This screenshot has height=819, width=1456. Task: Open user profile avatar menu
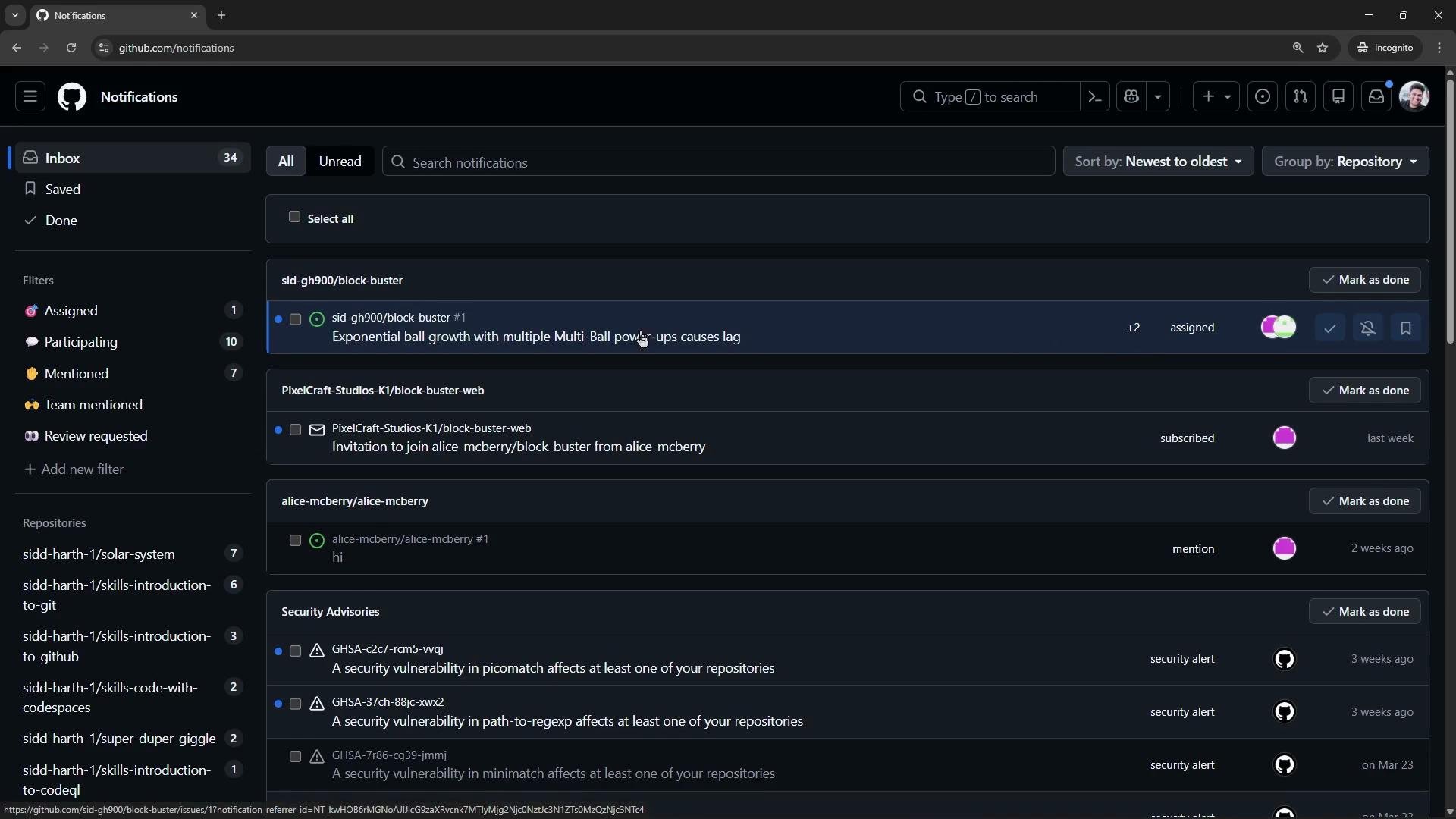[x=1414, y=97]
